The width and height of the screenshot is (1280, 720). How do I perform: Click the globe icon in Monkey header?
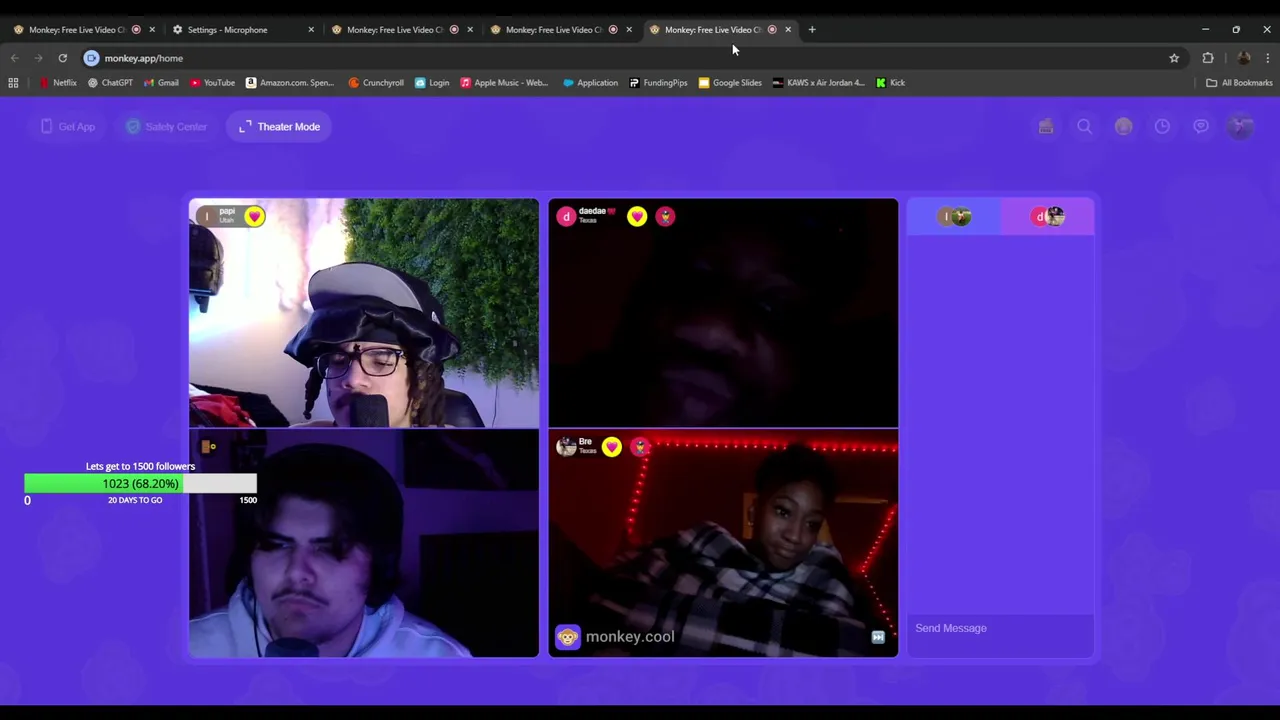coord(1124,127)
